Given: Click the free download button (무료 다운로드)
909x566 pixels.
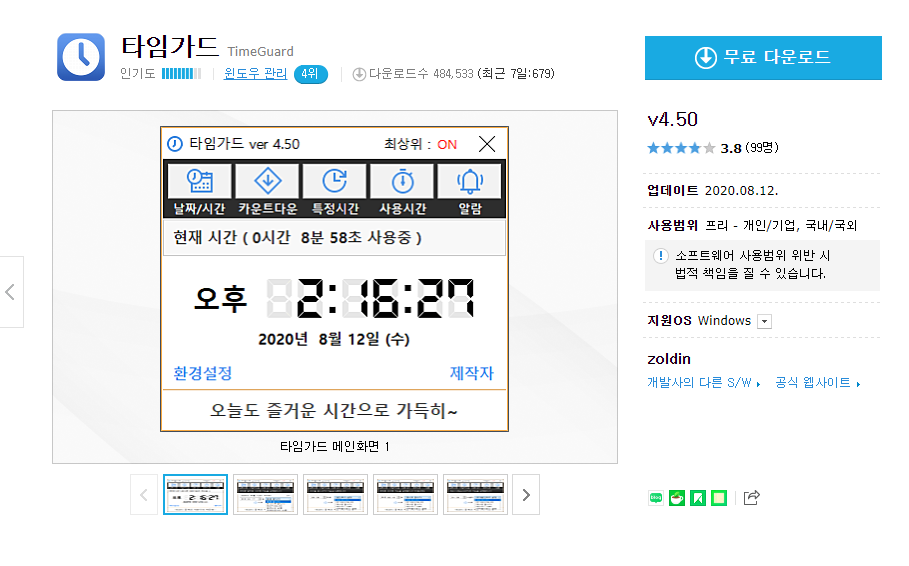Looking at the screenshot, I should tap(763, 58).
